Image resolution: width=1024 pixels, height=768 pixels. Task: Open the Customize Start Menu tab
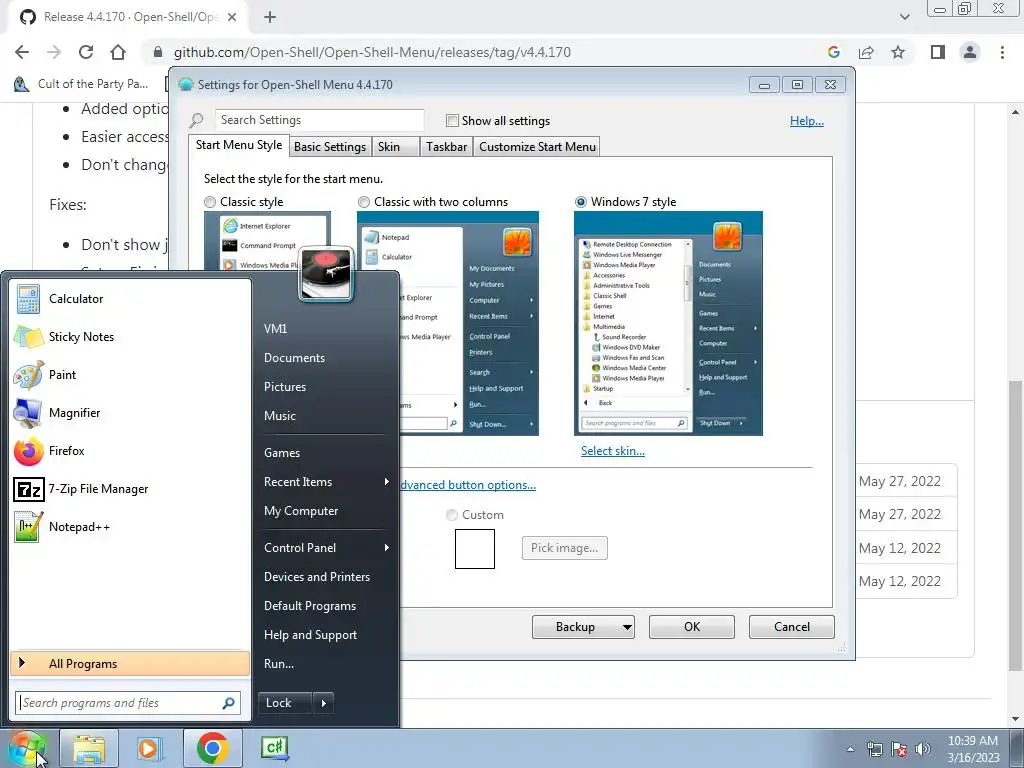pyautogui.click(x=537, y=147)
